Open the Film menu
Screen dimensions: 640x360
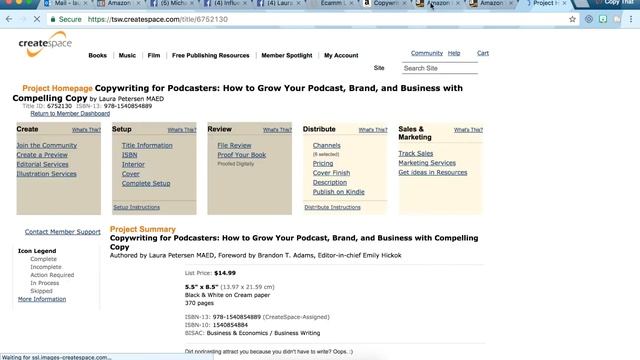tap(154, 56)
